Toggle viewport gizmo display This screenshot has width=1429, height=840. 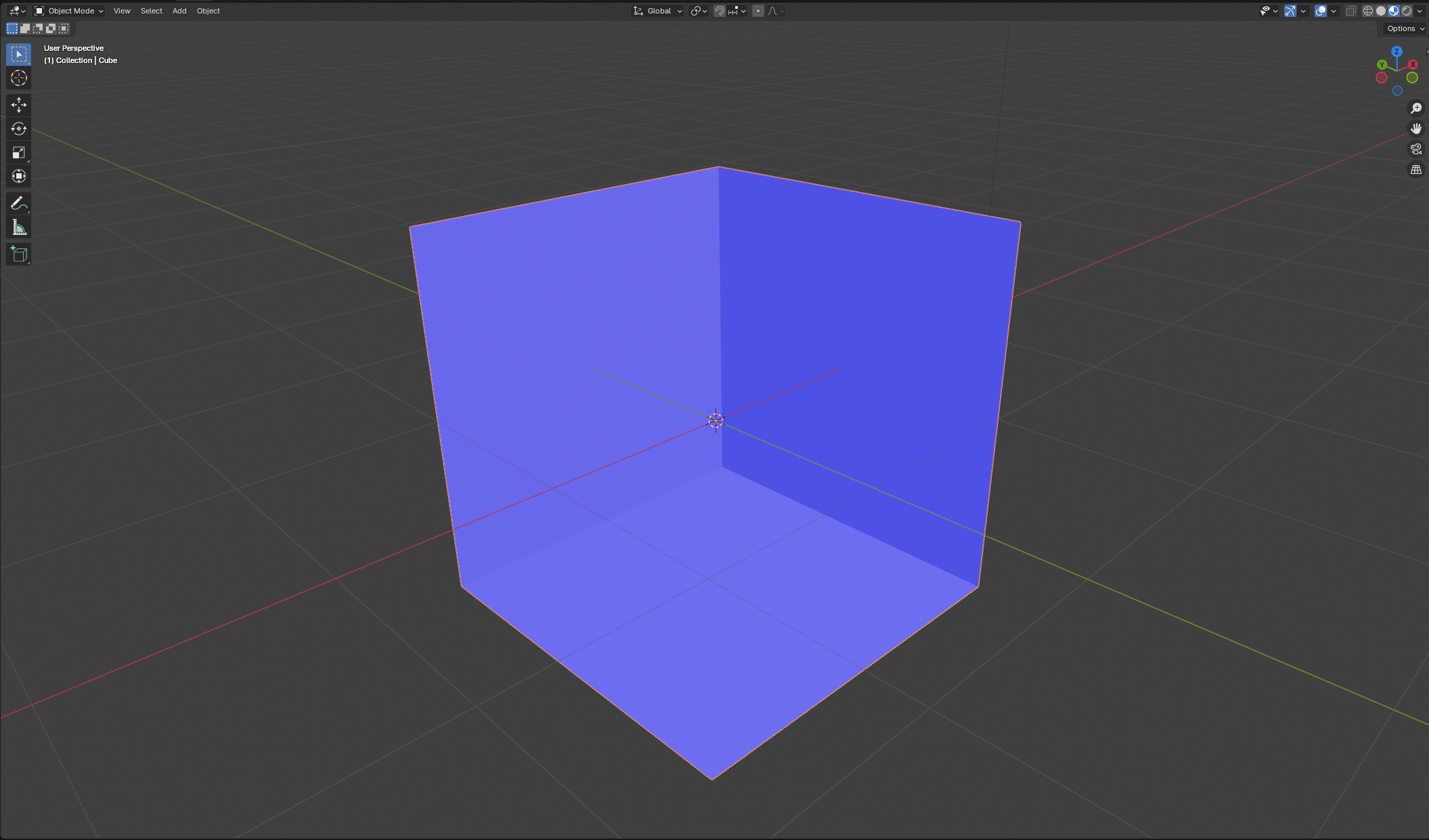(x=1290, y=11)
